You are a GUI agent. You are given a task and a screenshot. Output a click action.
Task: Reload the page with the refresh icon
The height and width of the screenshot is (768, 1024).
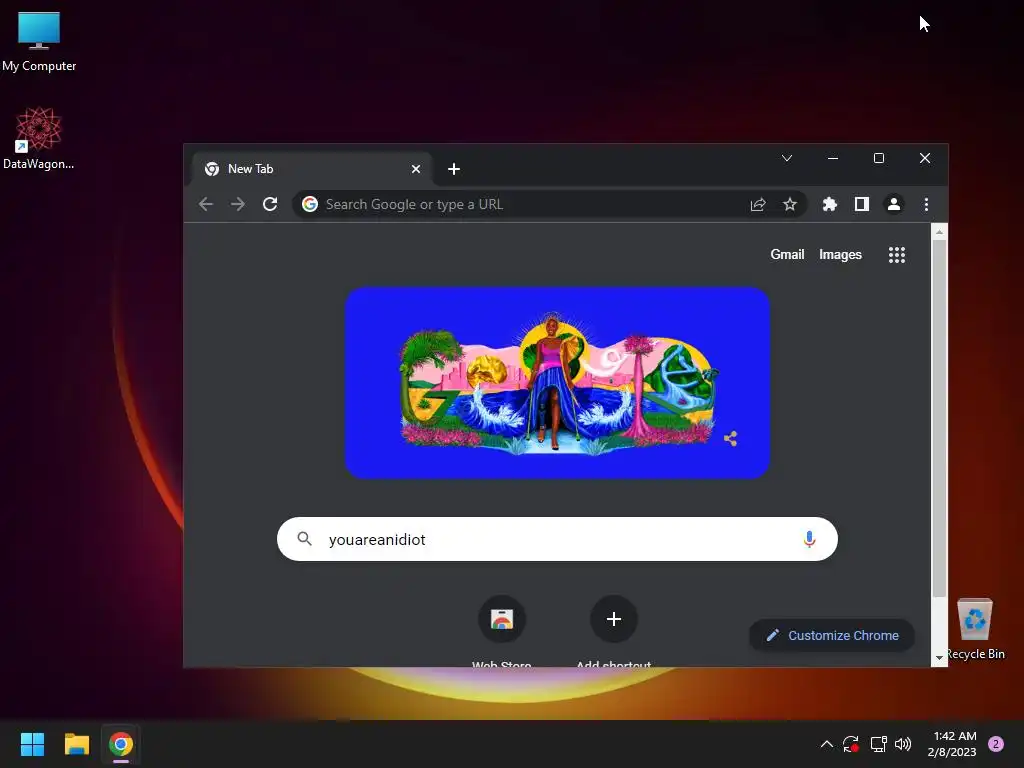270,204
